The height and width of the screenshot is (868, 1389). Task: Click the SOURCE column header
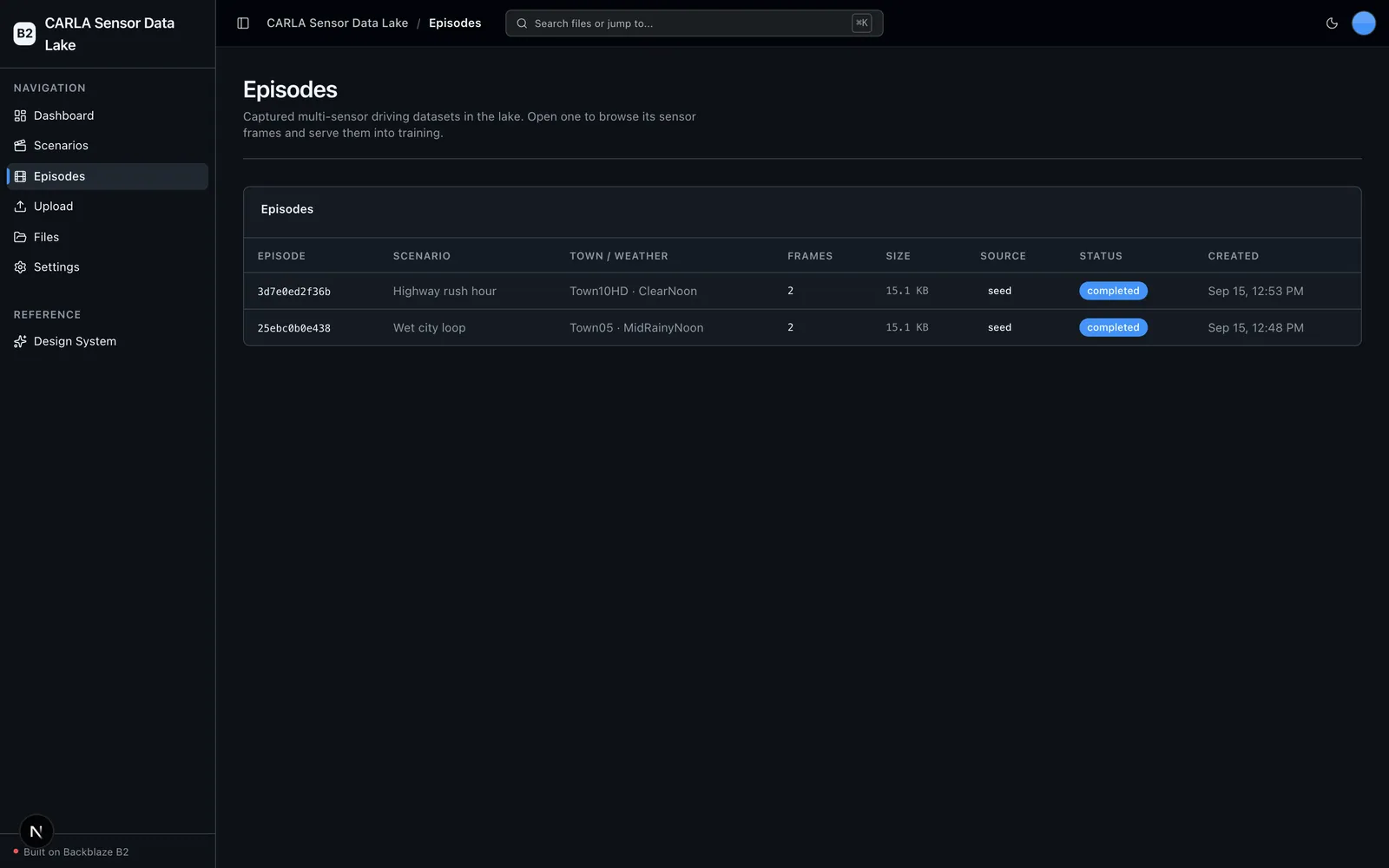click(1003, 256)
